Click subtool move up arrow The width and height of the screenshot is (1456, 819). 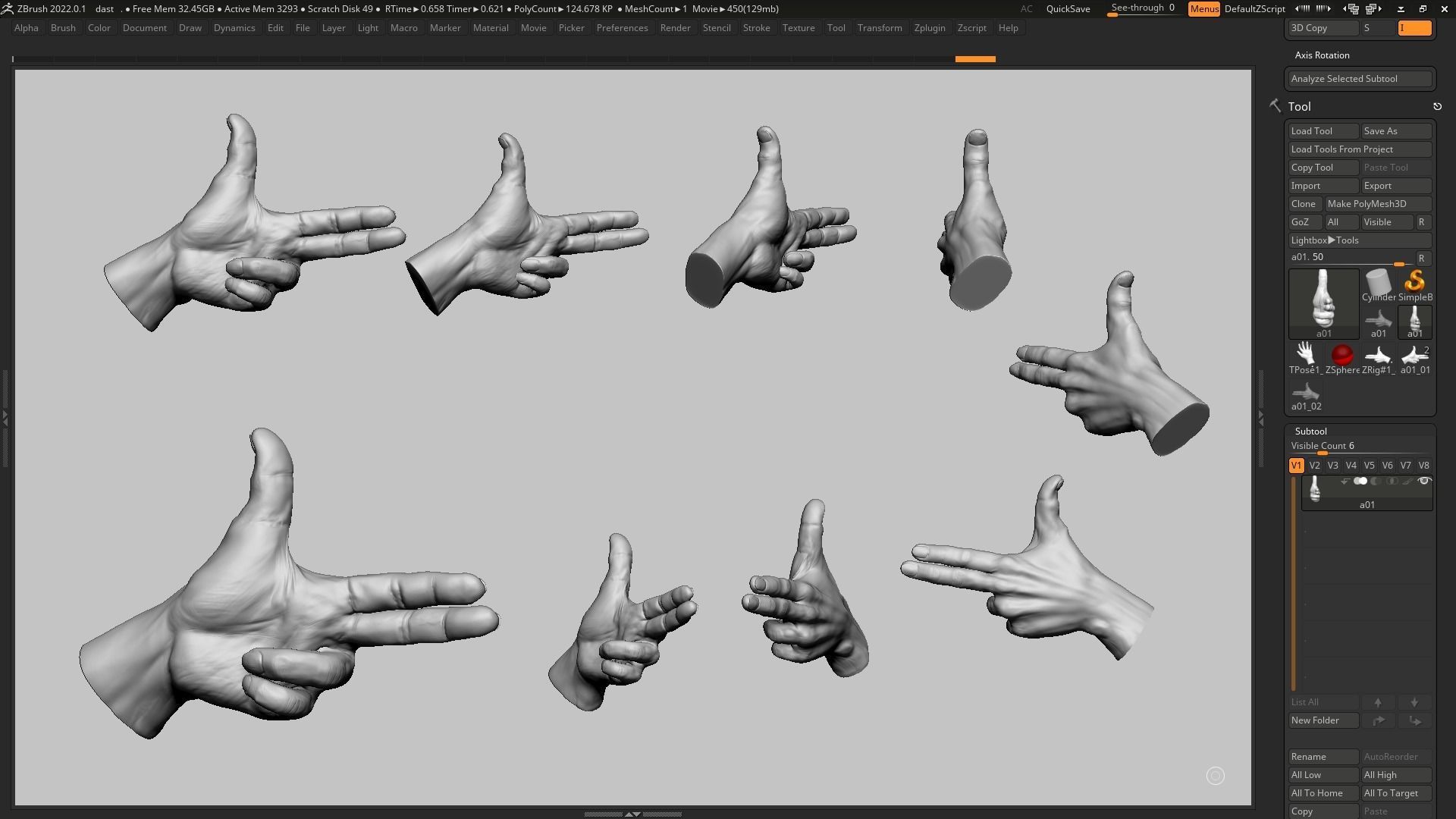pyautogui.click(x=1378, y=702)
